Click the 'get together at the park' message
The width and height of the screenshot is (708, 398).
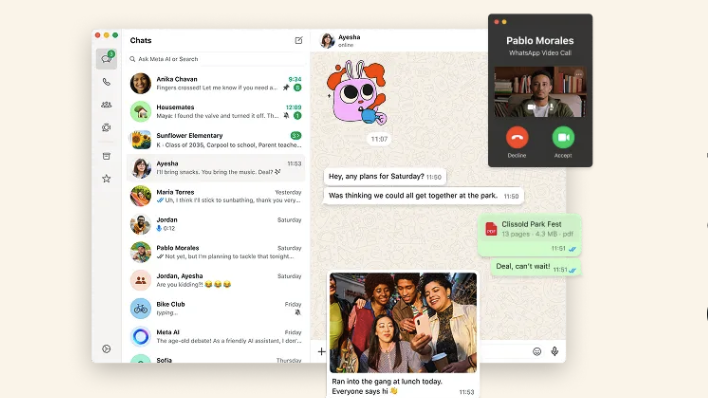424,196
